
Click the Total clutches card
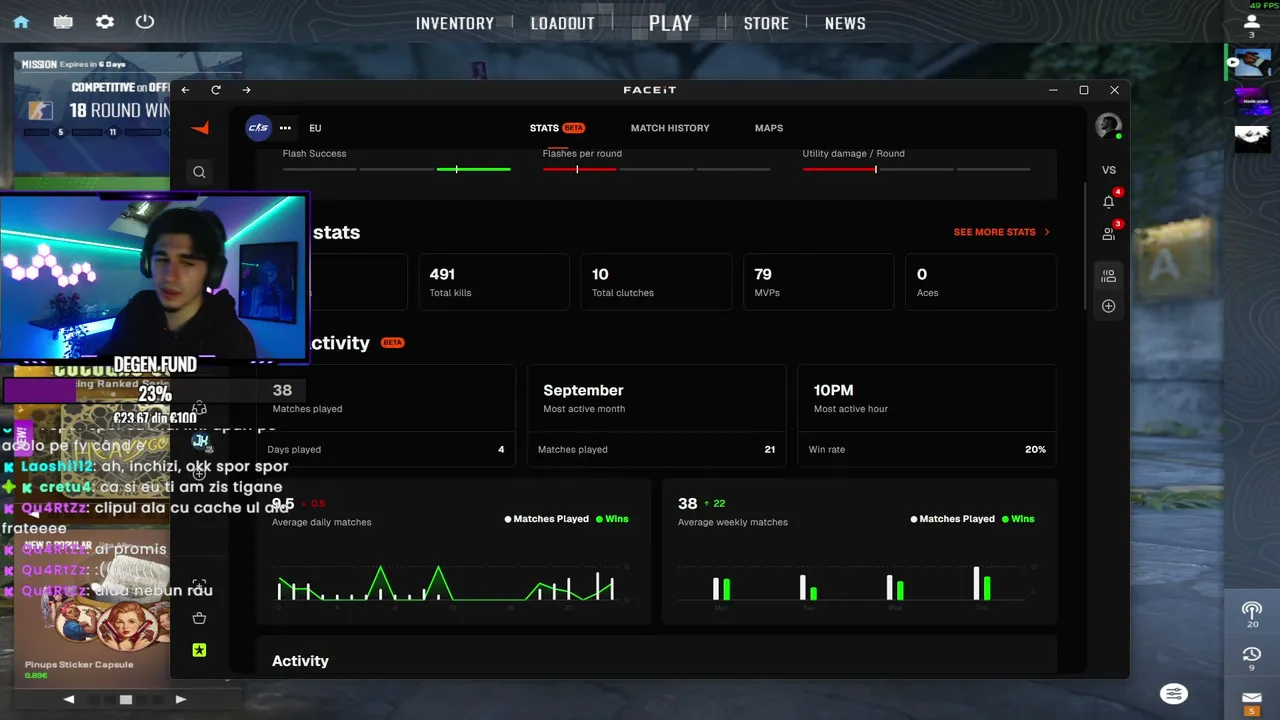[656, 282]
